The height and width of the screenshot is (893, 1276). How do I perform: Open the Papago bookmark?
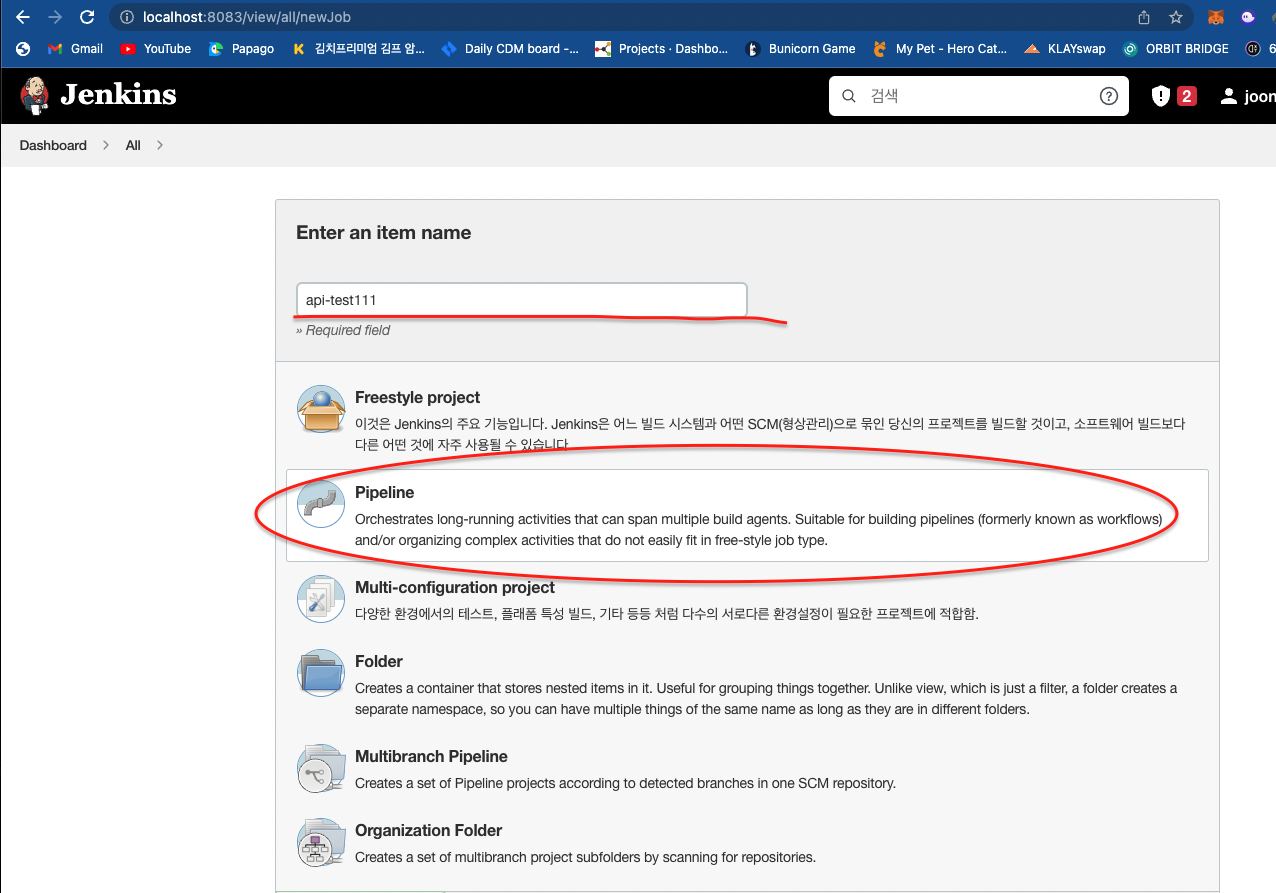point(241,48)
